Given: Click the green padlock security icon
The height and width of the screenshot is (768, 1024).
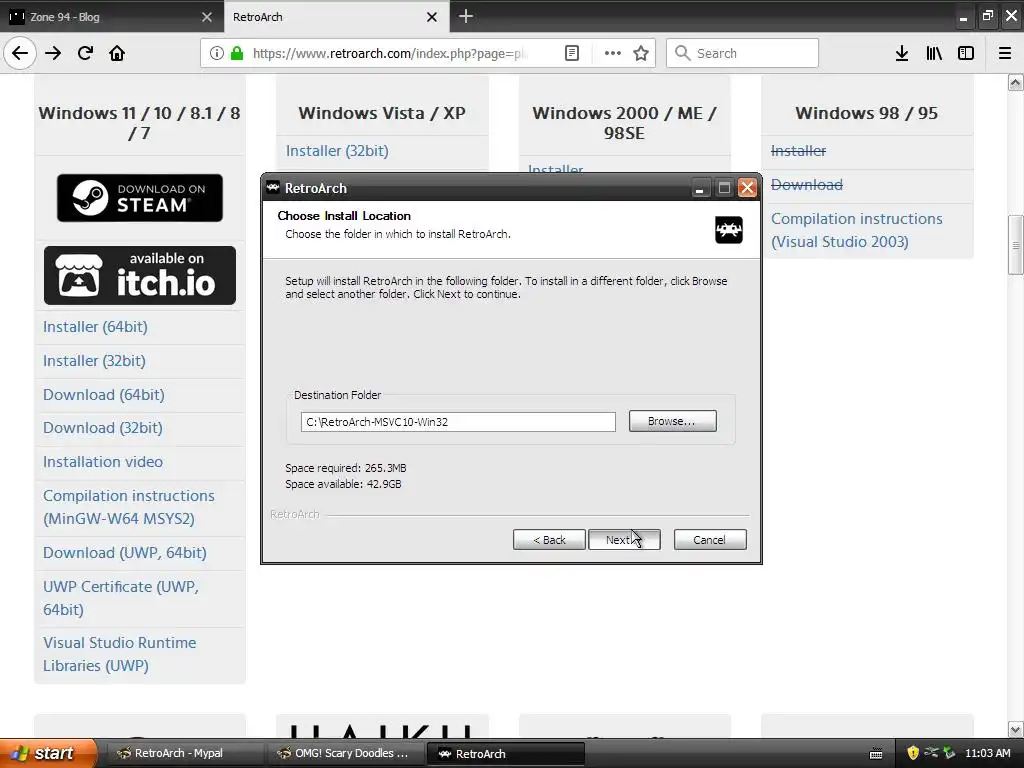Looking at the screenshot, I should click(237, 53).
